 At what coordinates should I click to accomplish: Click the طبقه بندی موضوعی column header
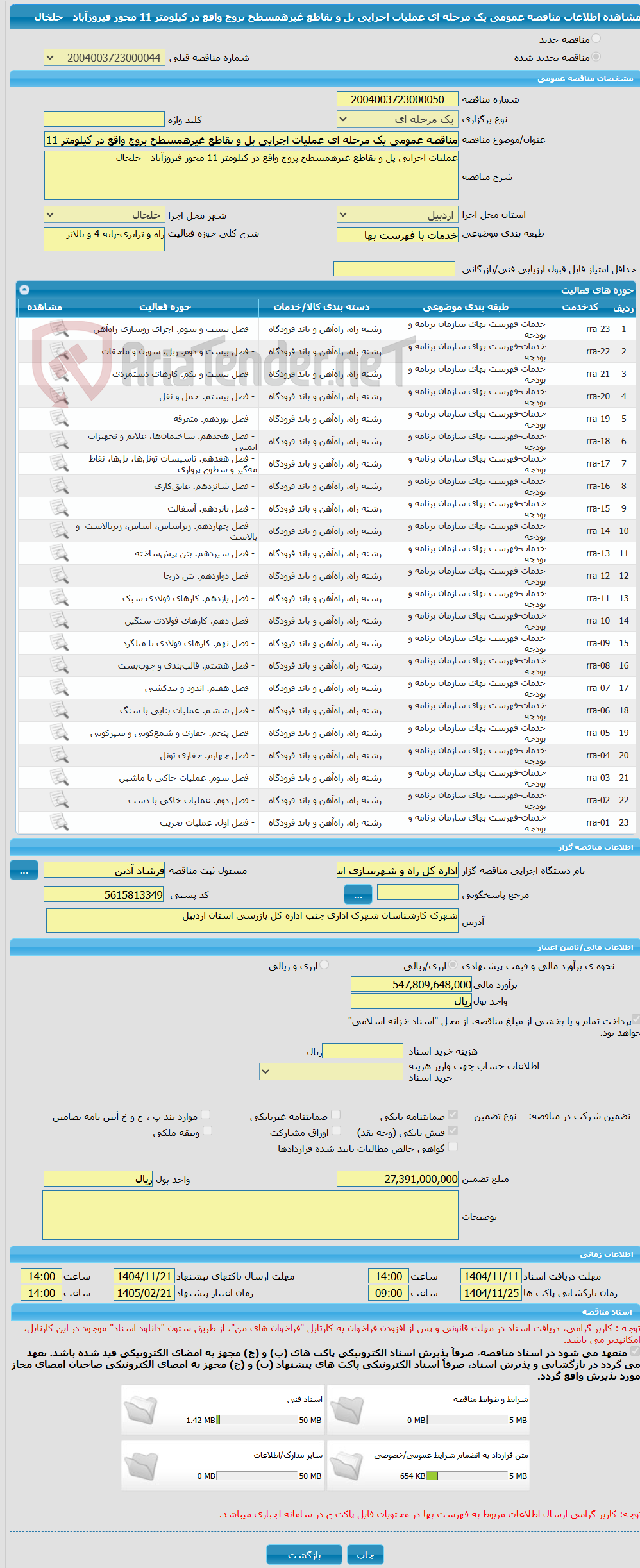tap(466, 307)
